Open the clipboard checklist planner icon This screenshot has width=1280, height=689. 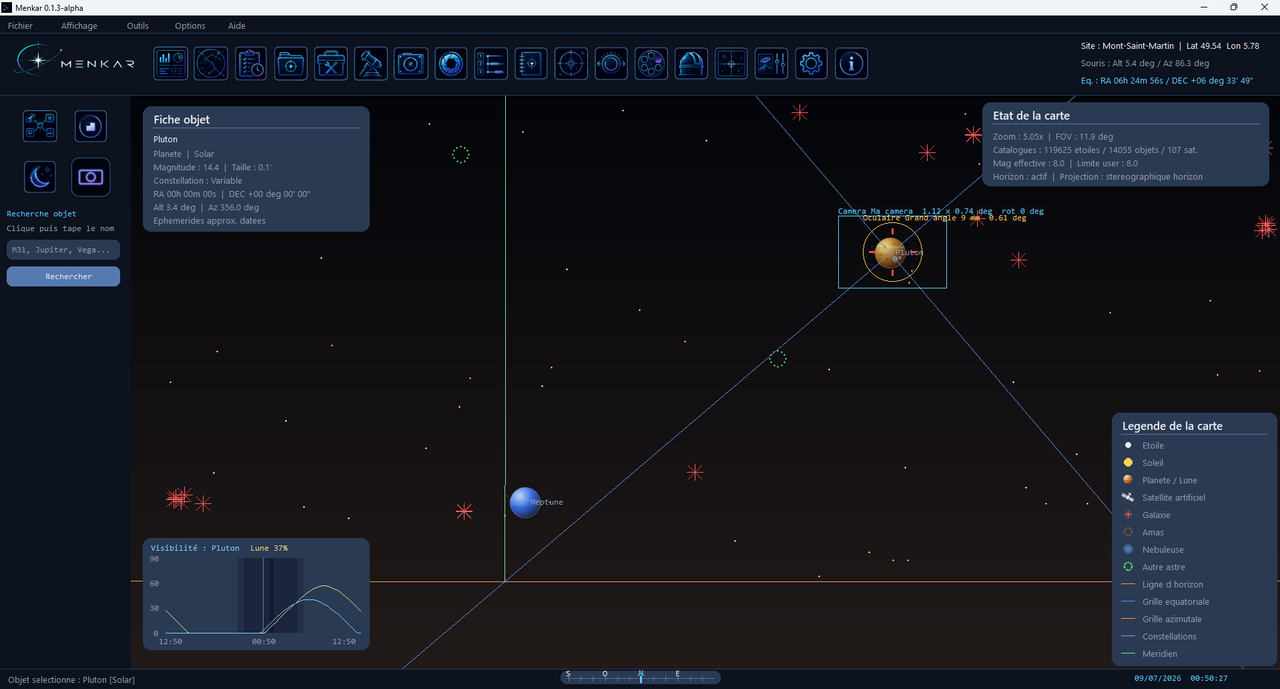pos(251,64)
